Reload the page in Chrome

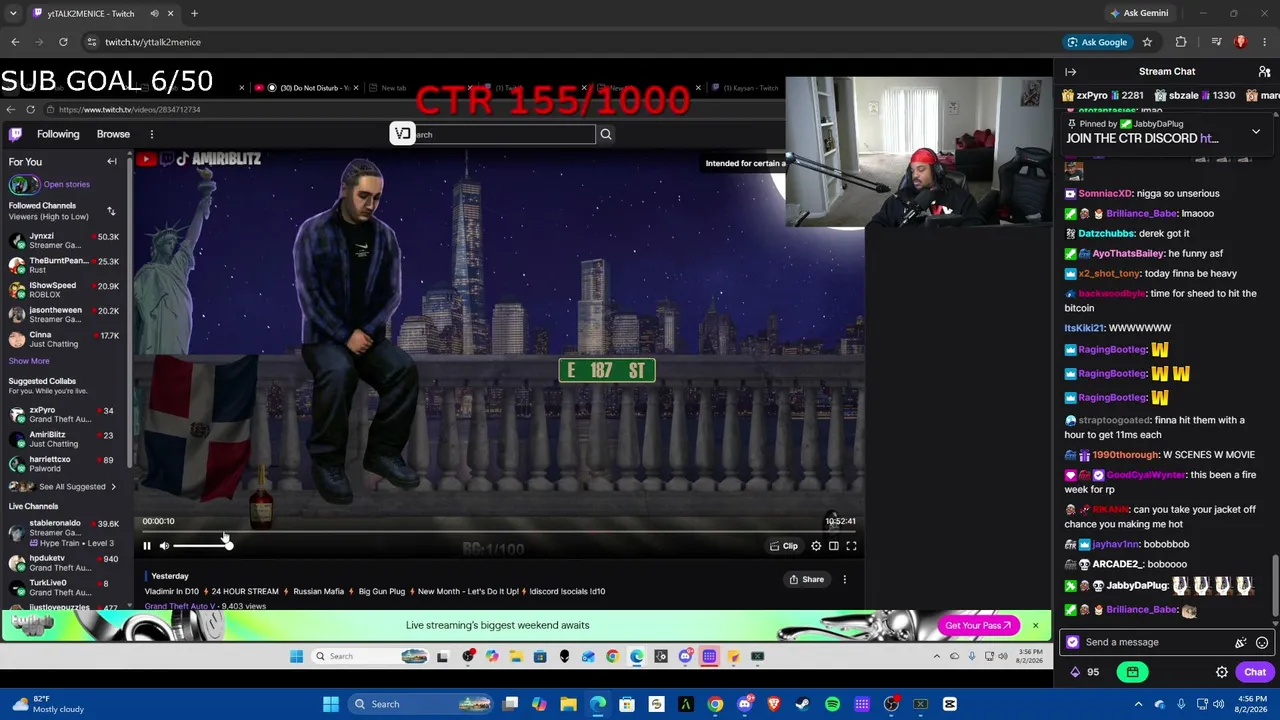63,42
